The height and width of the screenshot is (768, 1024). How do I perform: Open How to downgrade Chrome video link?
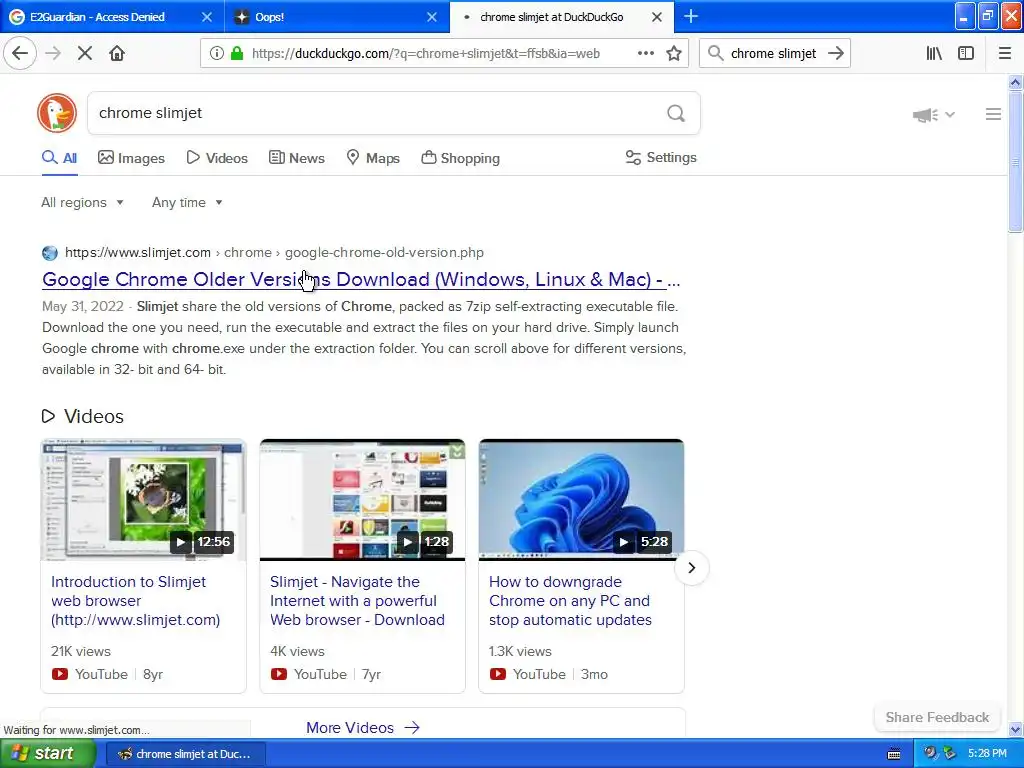click(570, 601)
